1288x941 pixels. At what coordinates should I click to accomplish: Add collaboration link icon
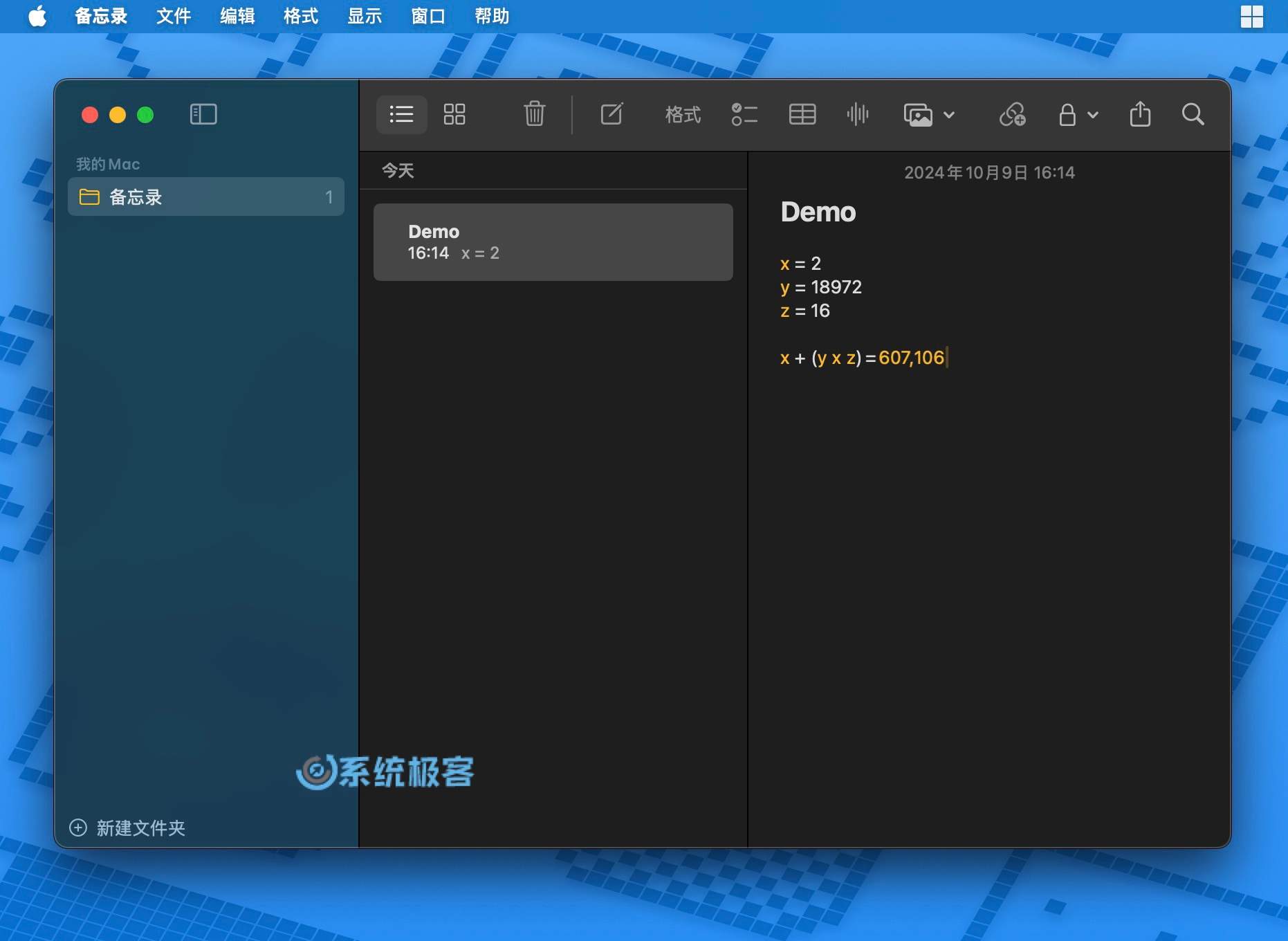(1013, 114)
